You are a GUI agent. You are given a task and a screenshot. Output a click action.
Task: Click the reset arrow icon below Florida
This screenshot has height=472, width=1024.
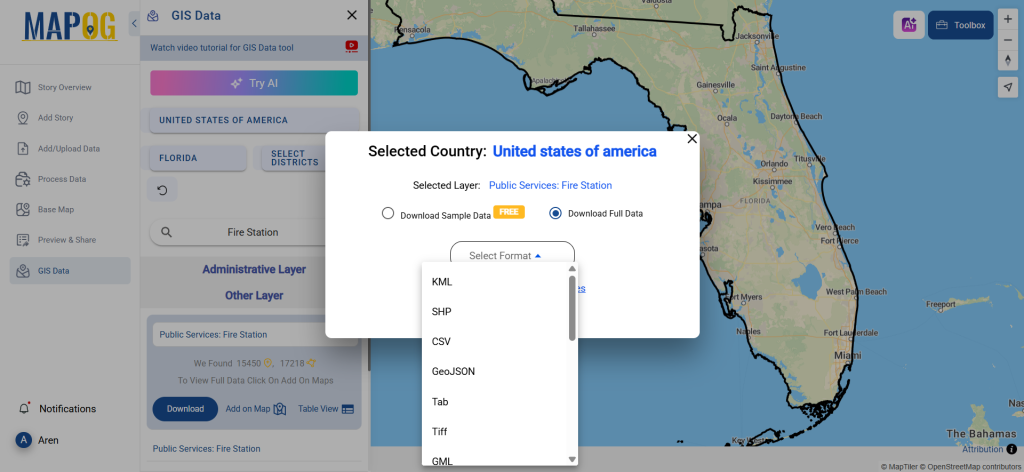point(162,190)
